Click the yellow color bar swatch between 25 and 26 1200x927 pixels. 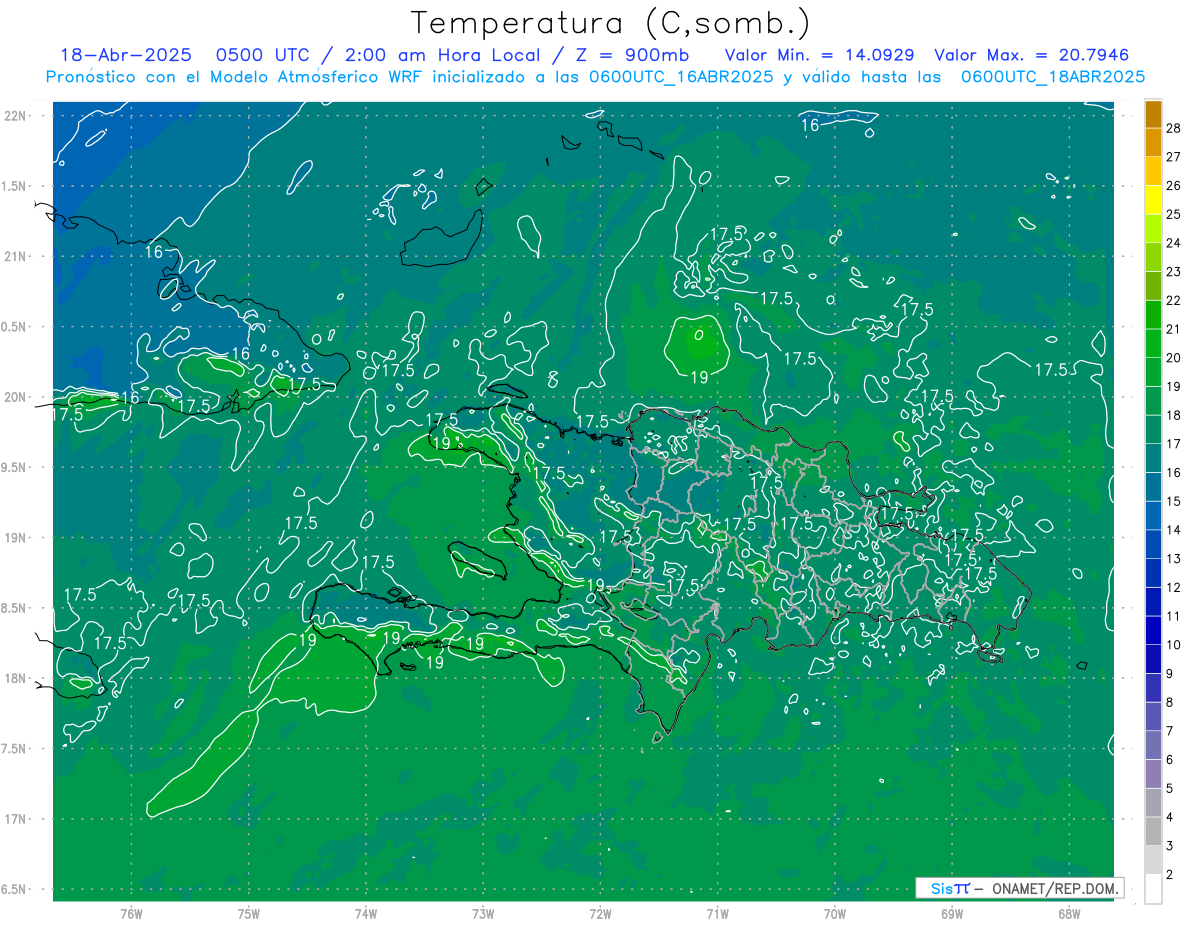pyautogui.click(x=1153, y=200)
